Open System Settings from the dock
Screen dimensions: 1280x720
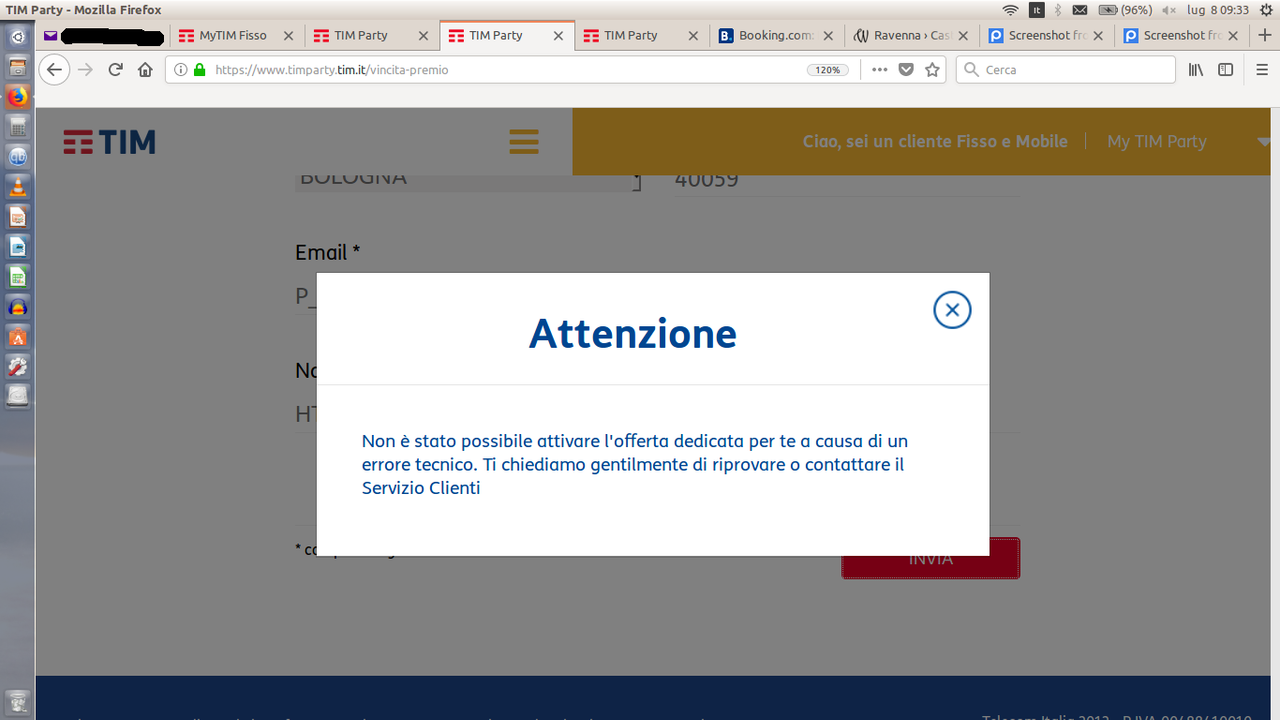tap(17, 367)
